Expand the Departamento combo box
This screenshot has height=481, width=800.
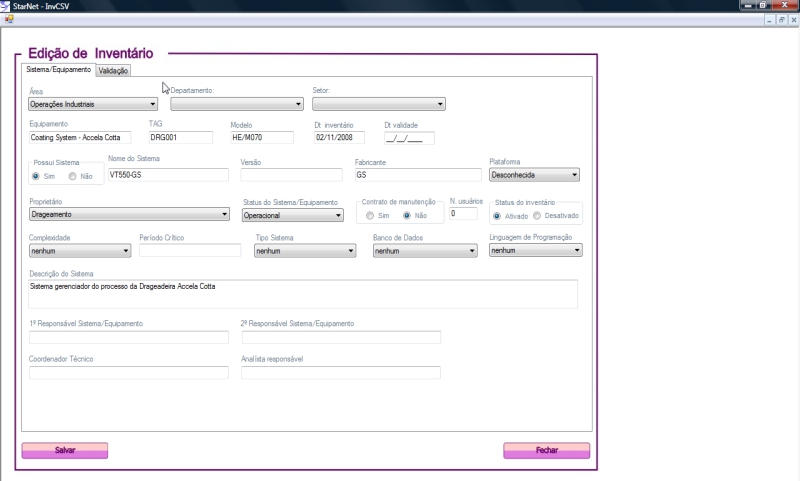click(298, 103)
